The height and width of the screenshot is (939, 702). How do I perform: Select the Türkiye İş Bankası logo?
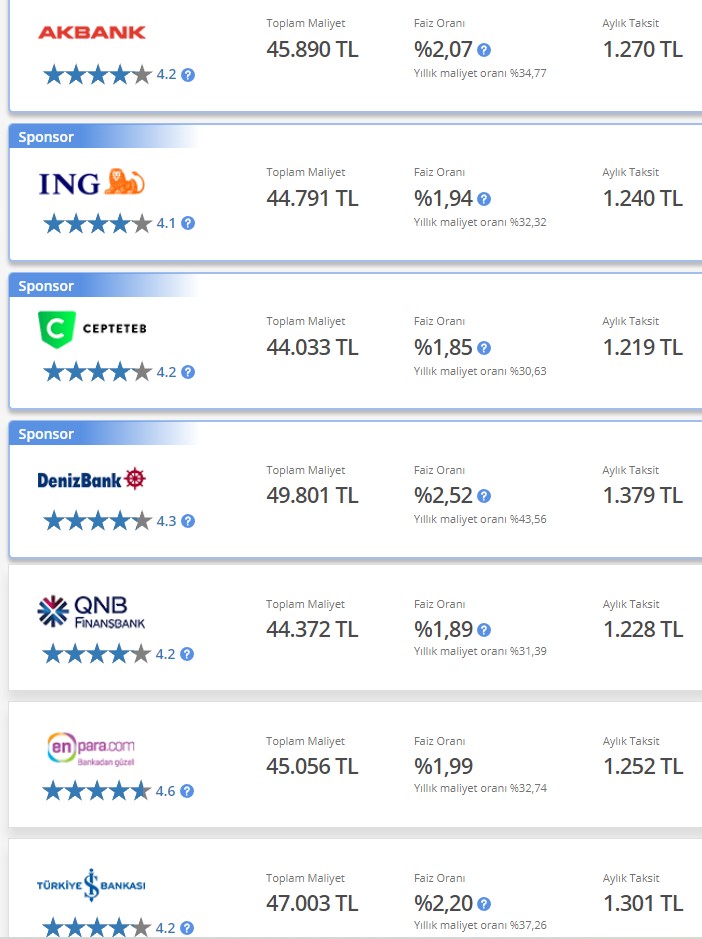(x=91, y=885)
